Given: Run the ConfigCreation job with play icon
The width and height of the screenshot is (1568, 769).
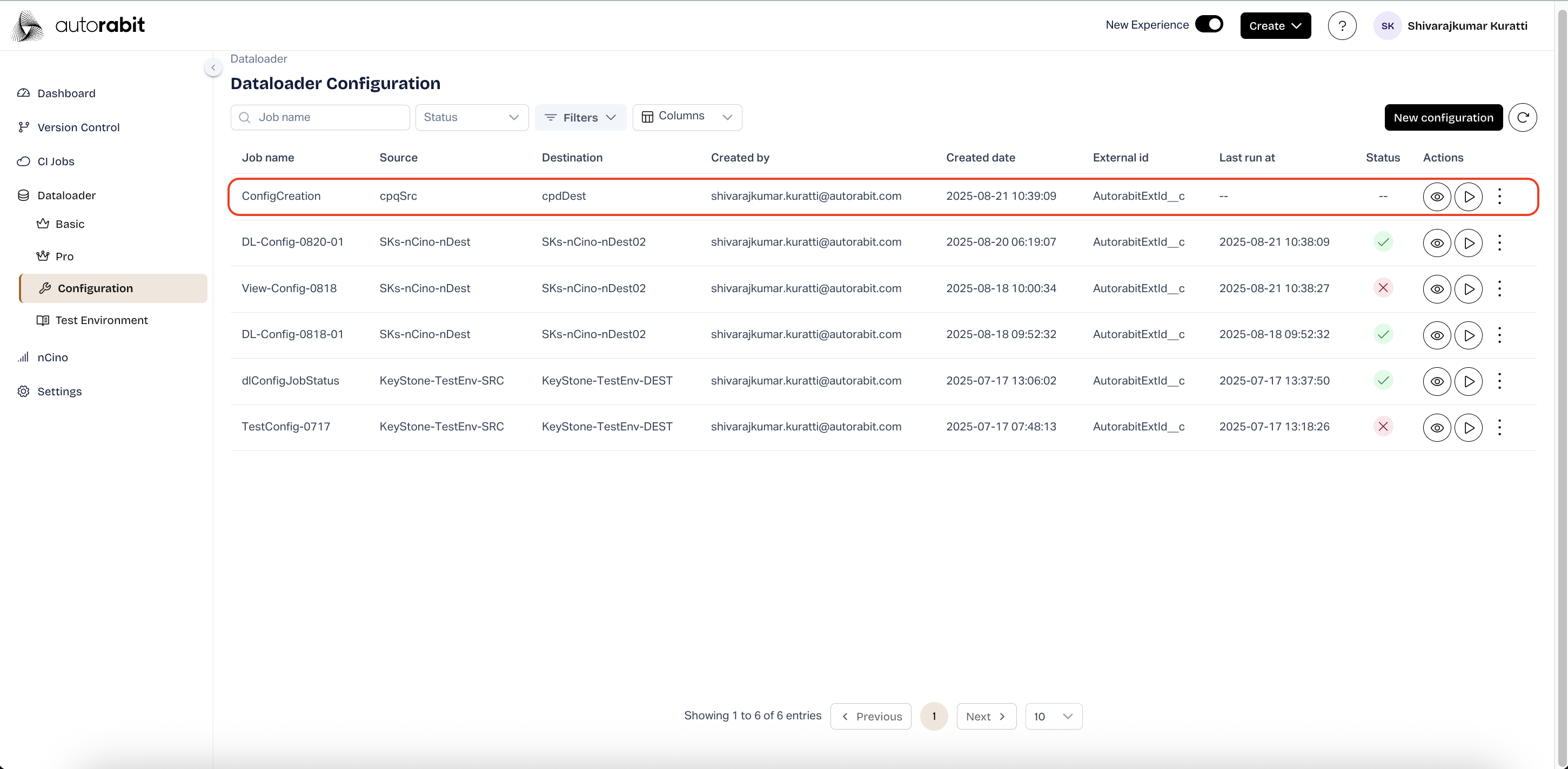Looking at the screenshot, I should coord(1468,197).
